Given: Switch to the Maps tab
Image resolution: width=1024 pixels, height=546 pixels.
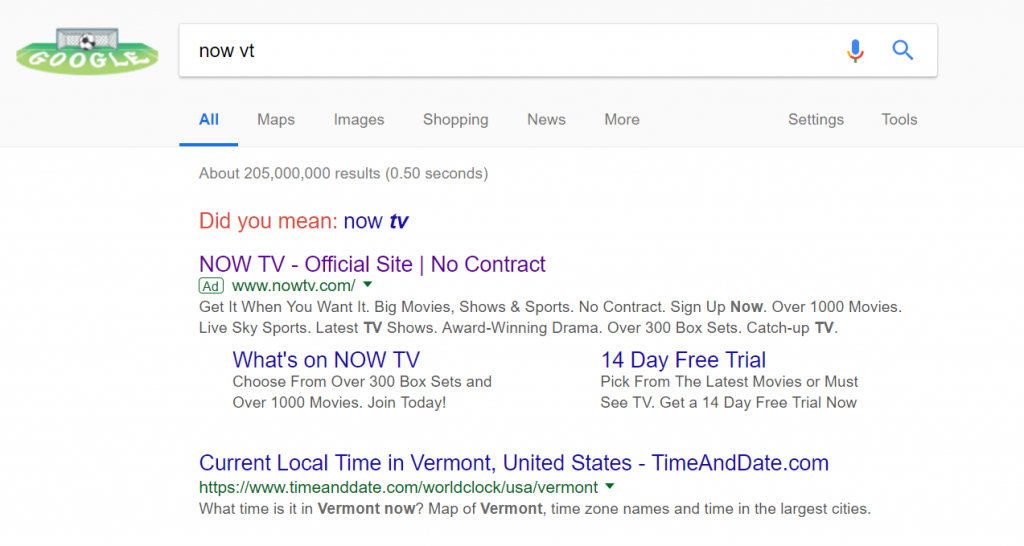Looking at the screenshot, I should 276,120.
